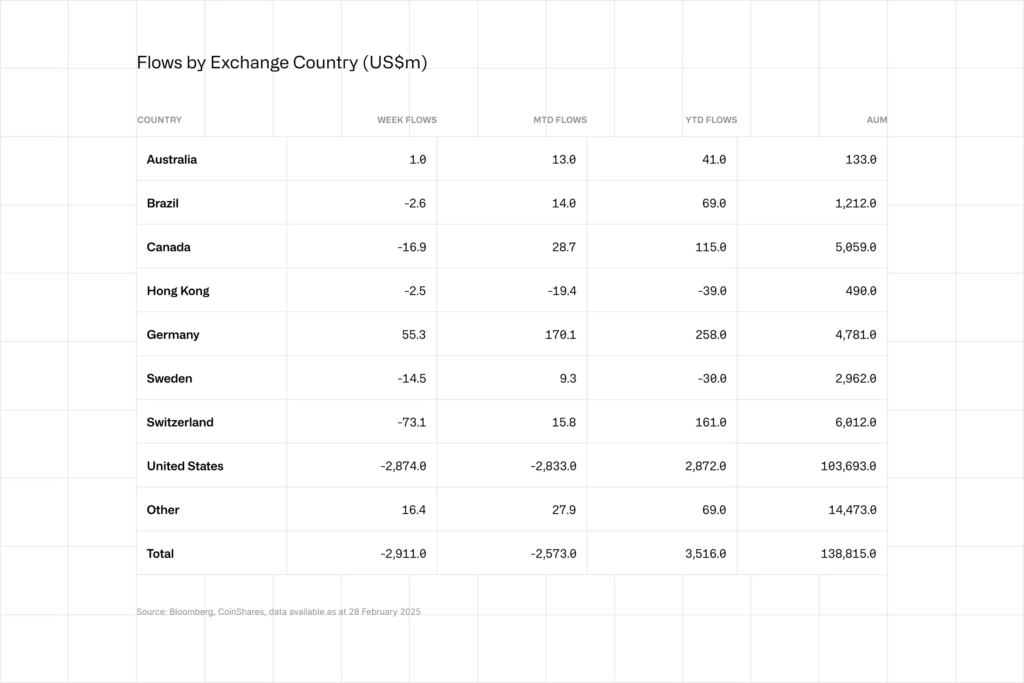The image size is (1024, 683).
Task: Click Germany MTD flows value 170.1
Action: [560, 335]
